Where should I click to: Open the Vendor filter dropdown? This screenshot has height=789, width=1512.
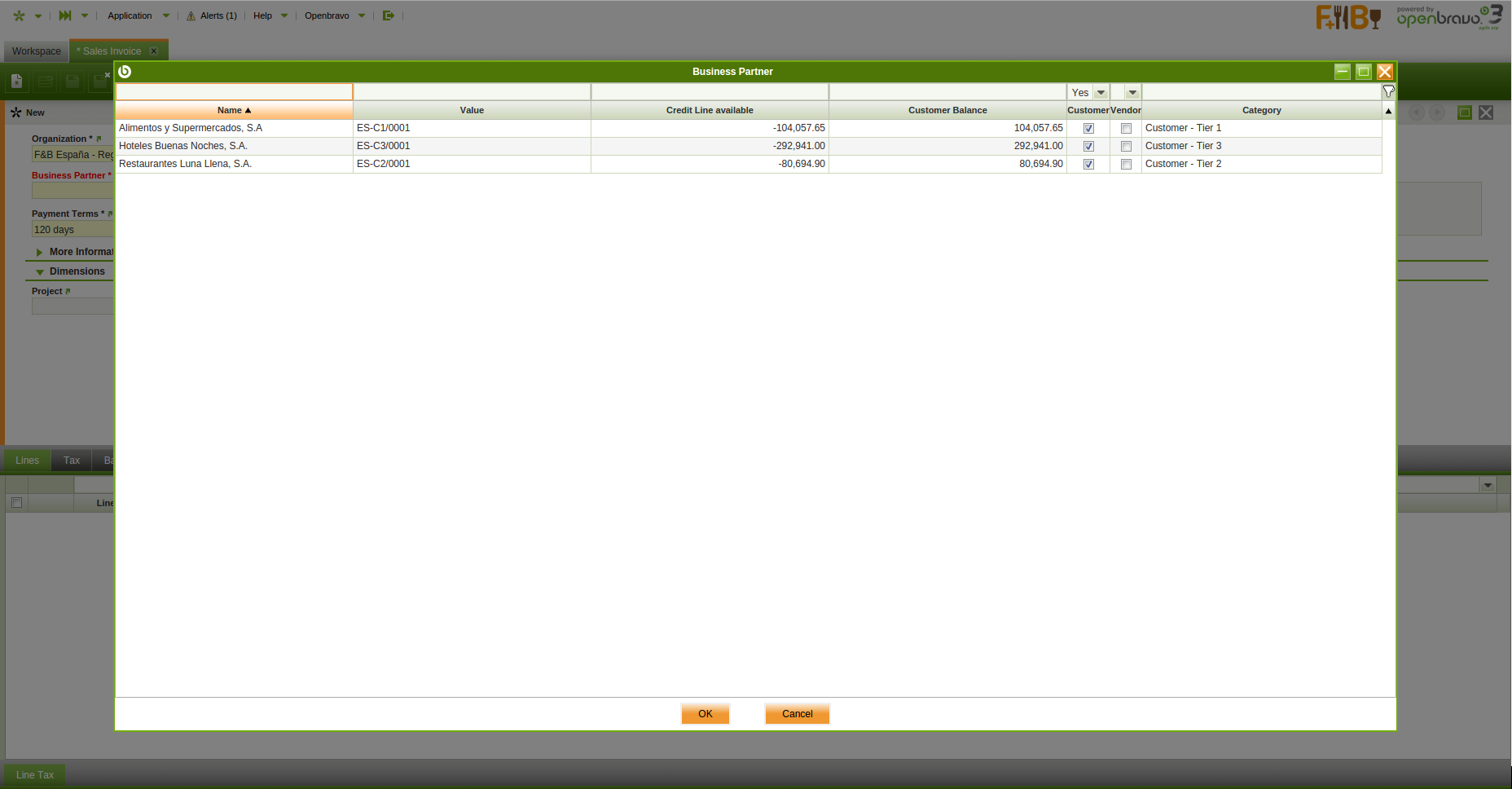1132,92
